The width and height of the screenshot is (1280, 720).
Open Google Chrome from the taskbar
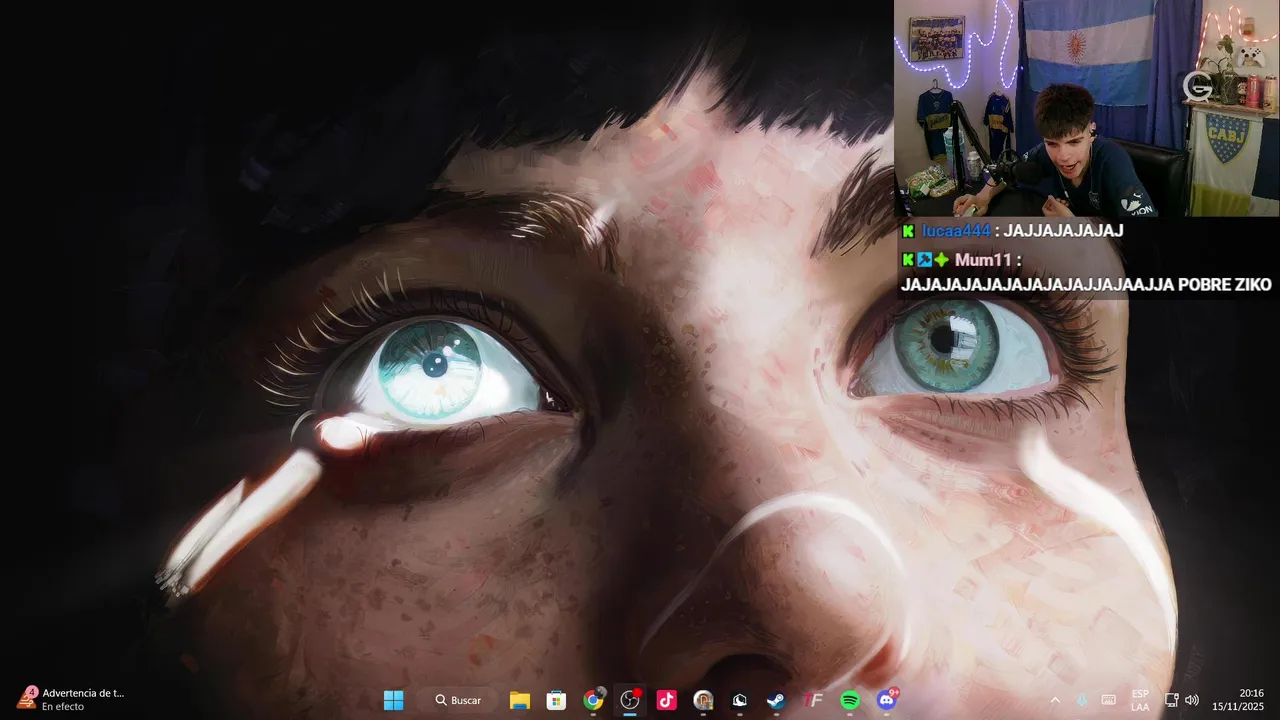coord(593,700)
